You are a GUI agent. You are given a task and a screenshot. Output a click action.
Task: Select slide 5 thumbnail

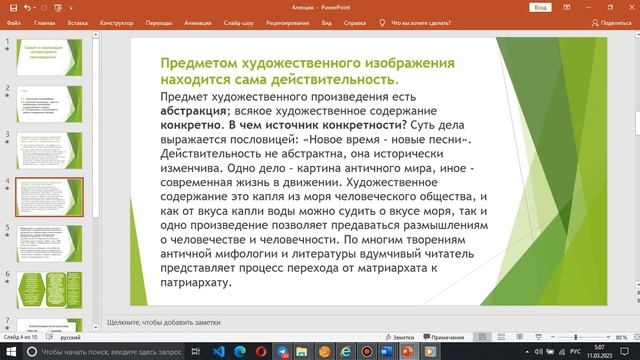49,243
